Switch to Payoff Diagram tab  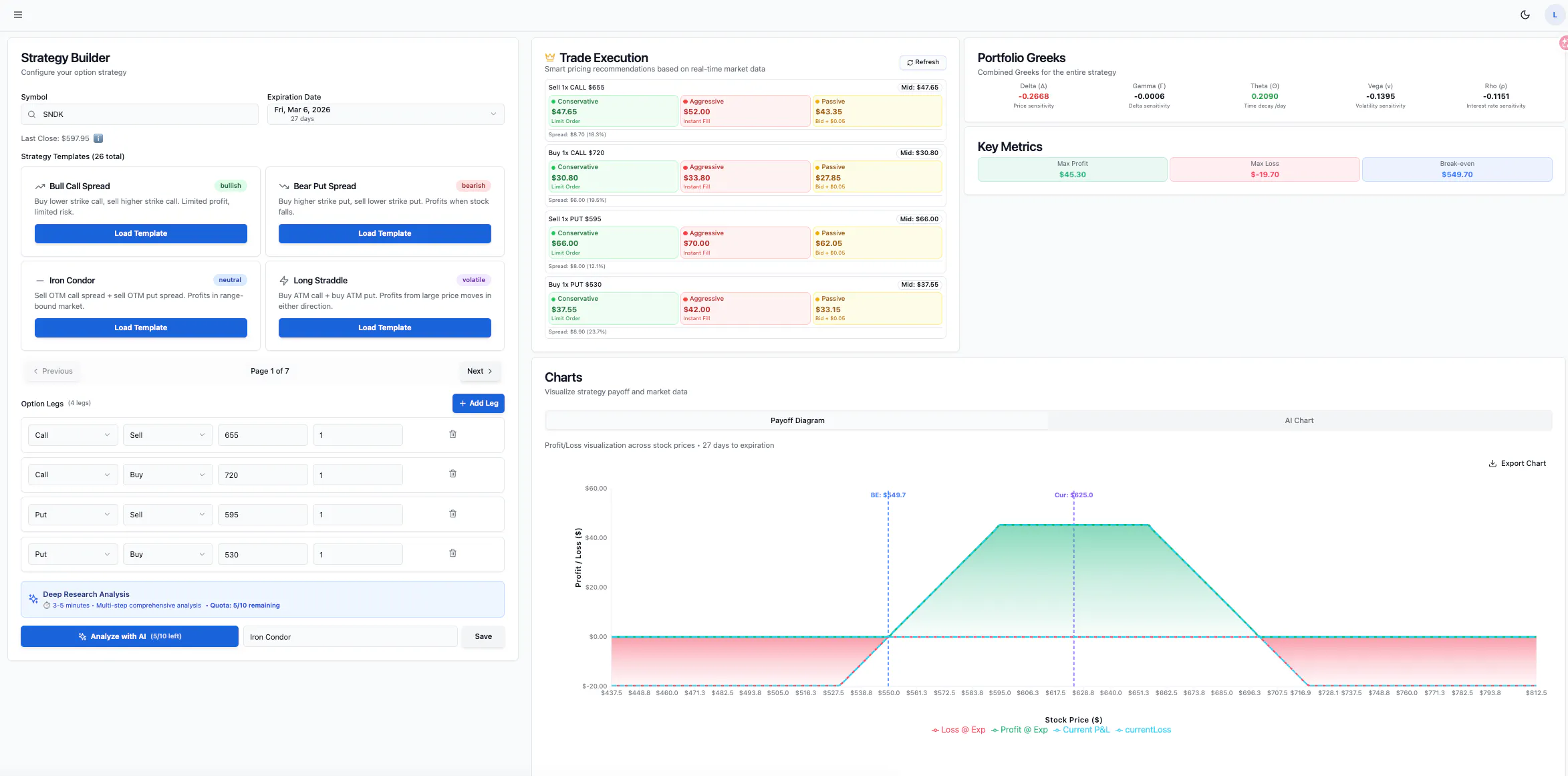tap(797, 420)
